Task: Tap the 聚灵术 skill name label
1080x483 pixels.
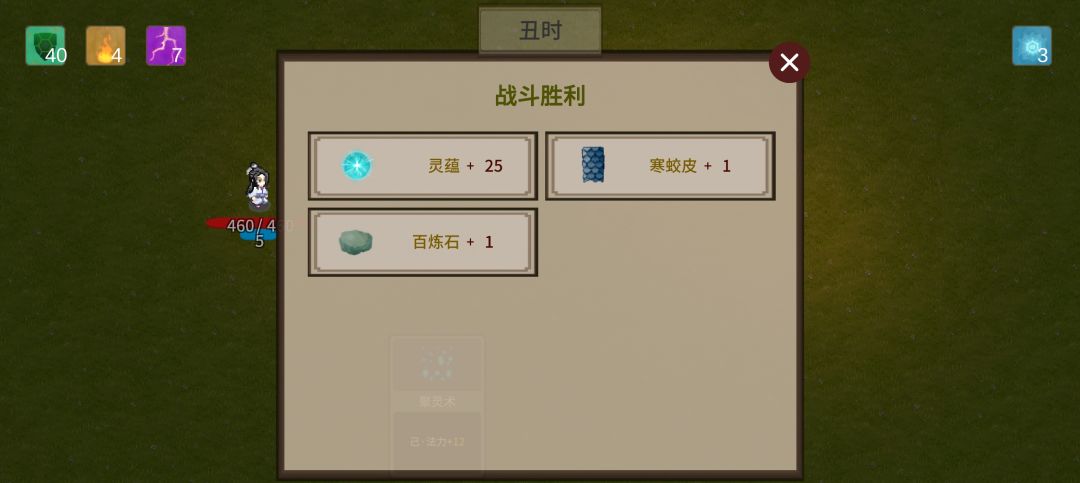Action: coord(437,401)
